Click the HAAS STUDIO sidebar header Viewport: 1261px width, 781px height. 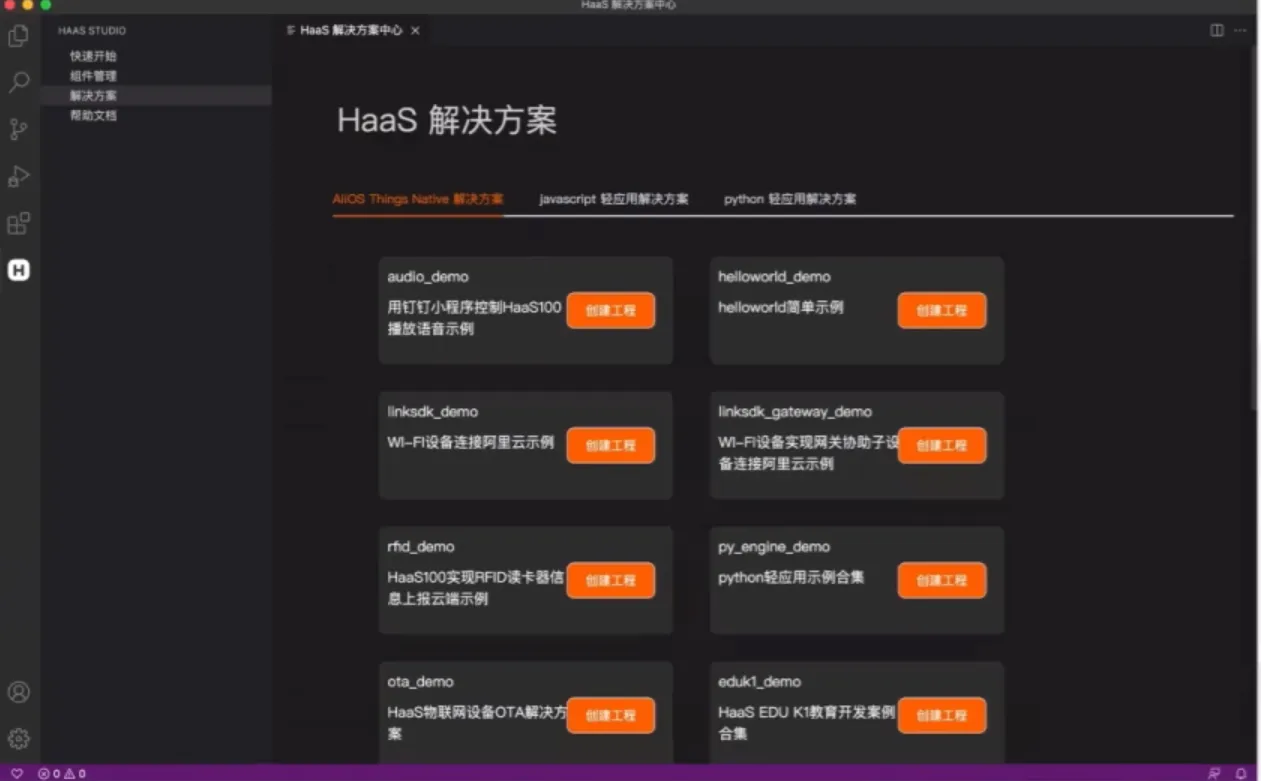(x=92, y=31)
